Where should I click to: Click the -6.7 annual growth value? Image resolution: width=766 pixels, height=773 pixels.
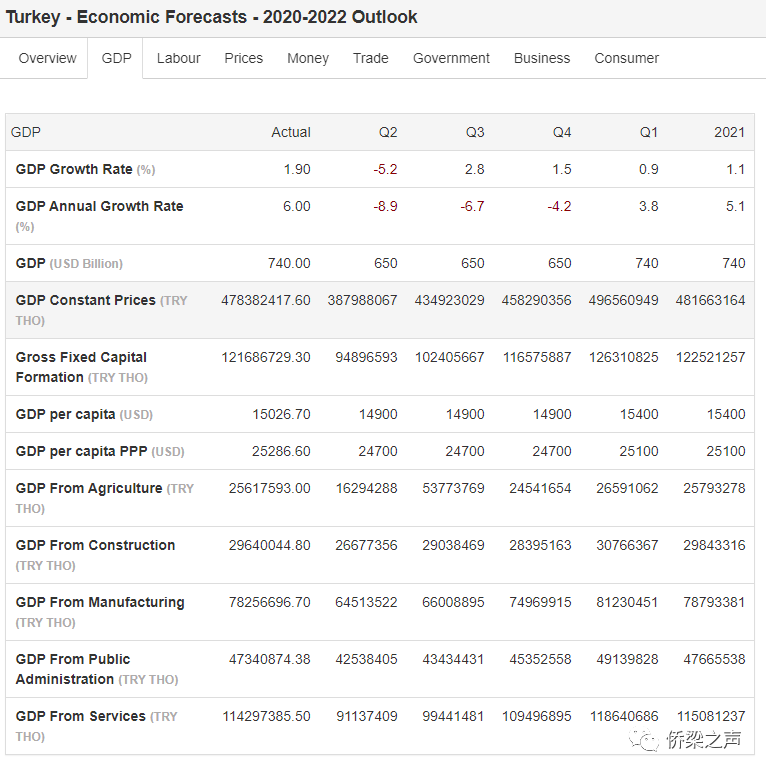click(472, 206)
